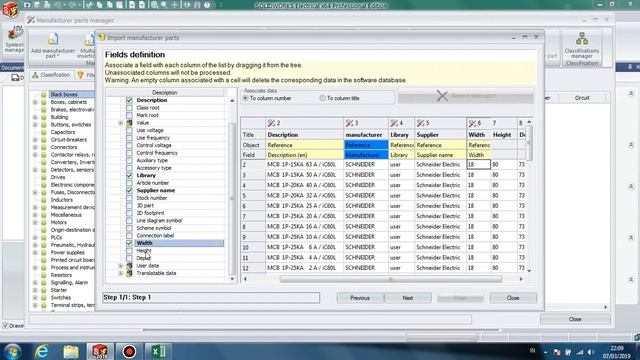Check the Height field checkbox
640x360 pixels.
pos(129,251)
